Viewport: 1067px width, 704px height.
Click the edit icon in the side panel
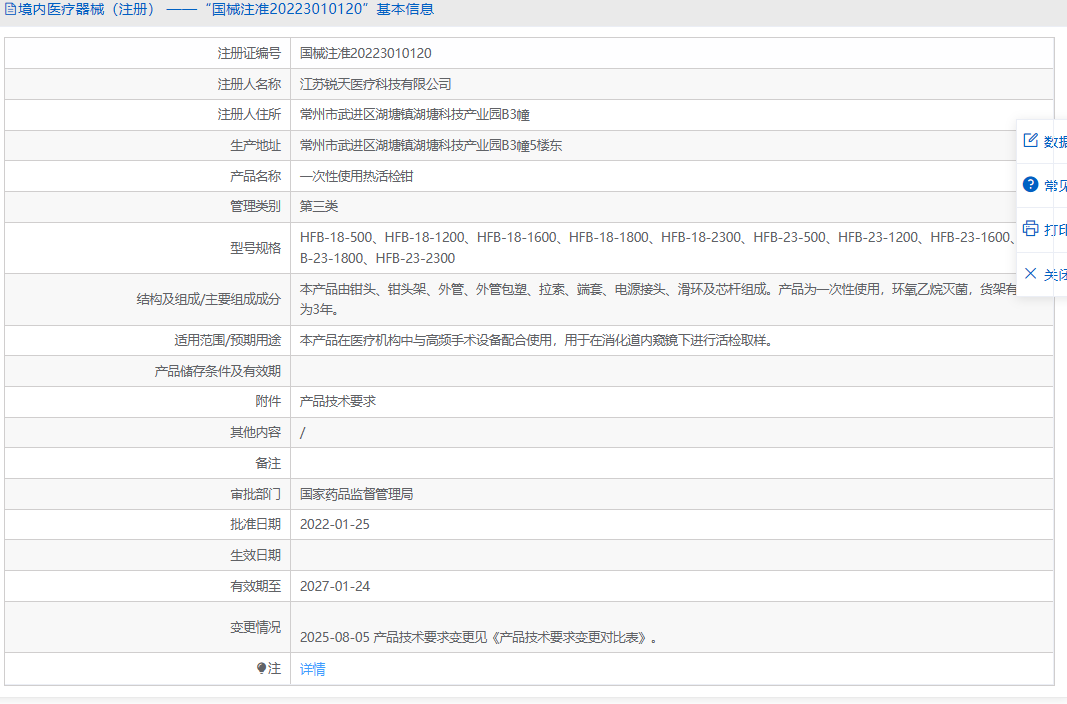1030,141
